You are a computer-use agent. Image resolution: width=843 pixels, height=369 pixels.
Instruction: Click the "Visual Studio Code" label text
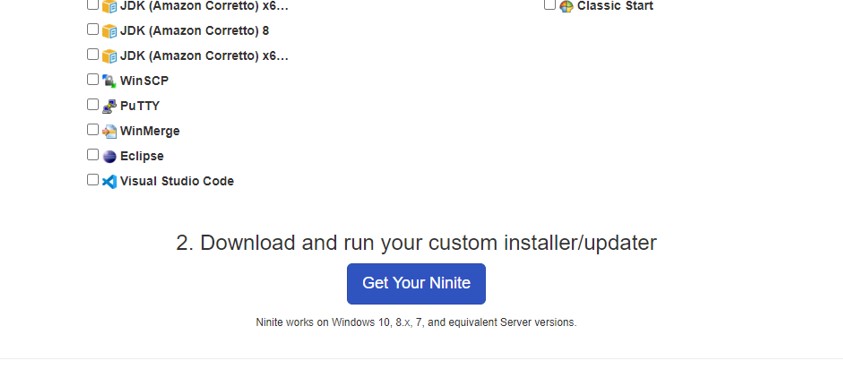click(x=177, y=182)
